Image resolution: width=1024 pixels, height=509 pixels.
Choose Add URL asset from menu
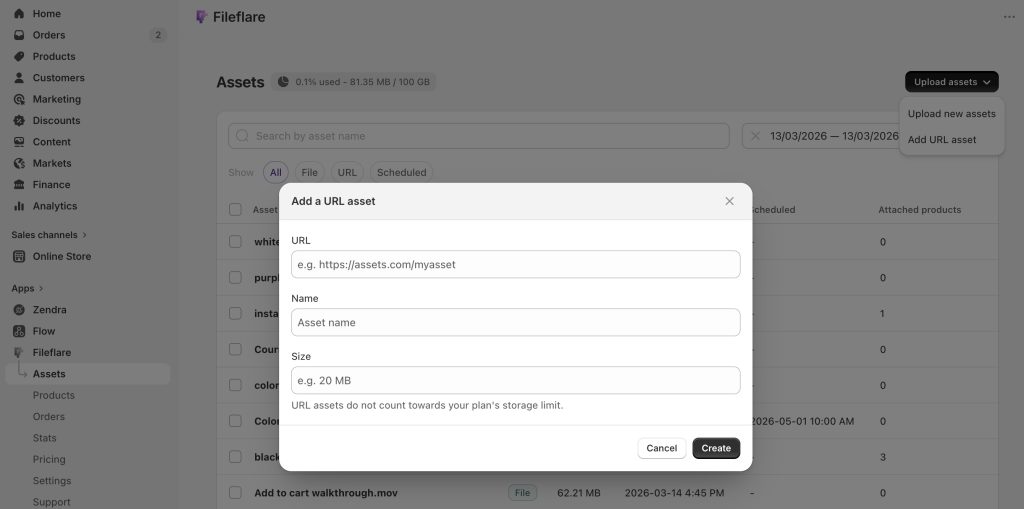click(942, 140)
